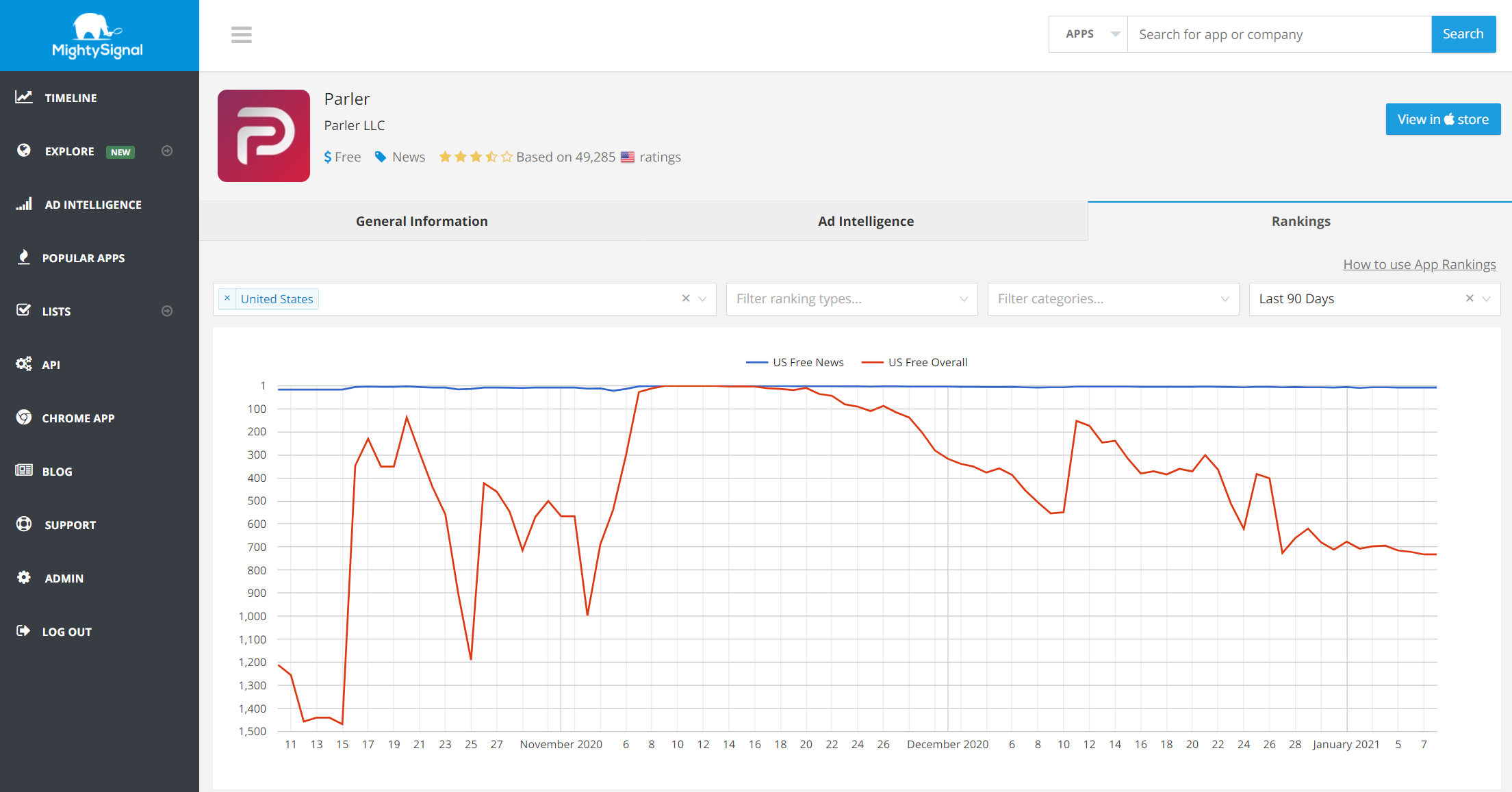Open the APPS search type dropdown
The image size is (1512, 792).
(x=1088, y=34)
